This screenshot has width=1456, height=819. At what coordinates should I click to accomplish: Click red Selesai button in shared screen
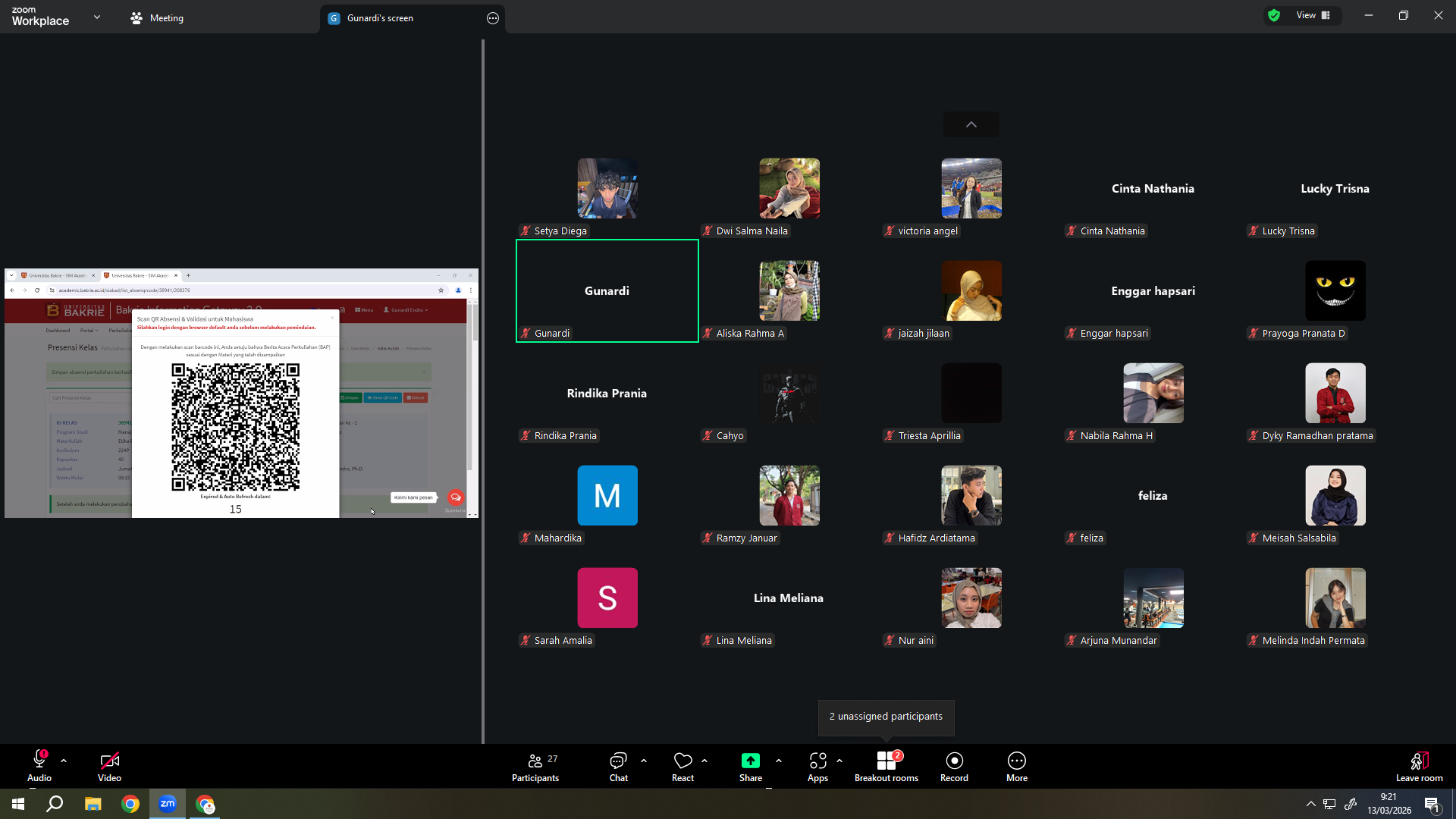point(416,397)
